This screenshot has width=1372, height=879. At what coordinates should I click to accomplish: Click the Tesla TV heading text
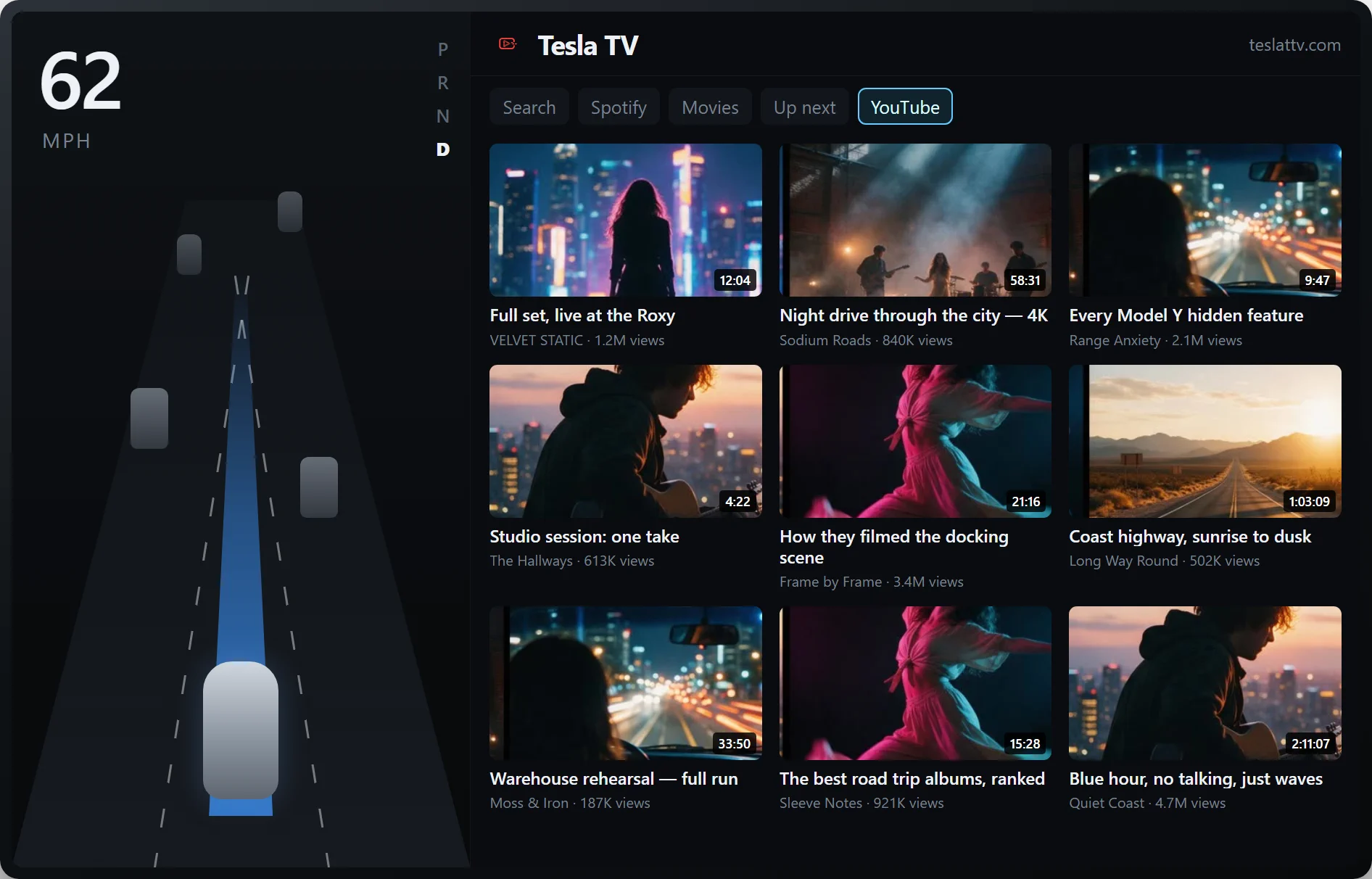click(x=587, y=45)
